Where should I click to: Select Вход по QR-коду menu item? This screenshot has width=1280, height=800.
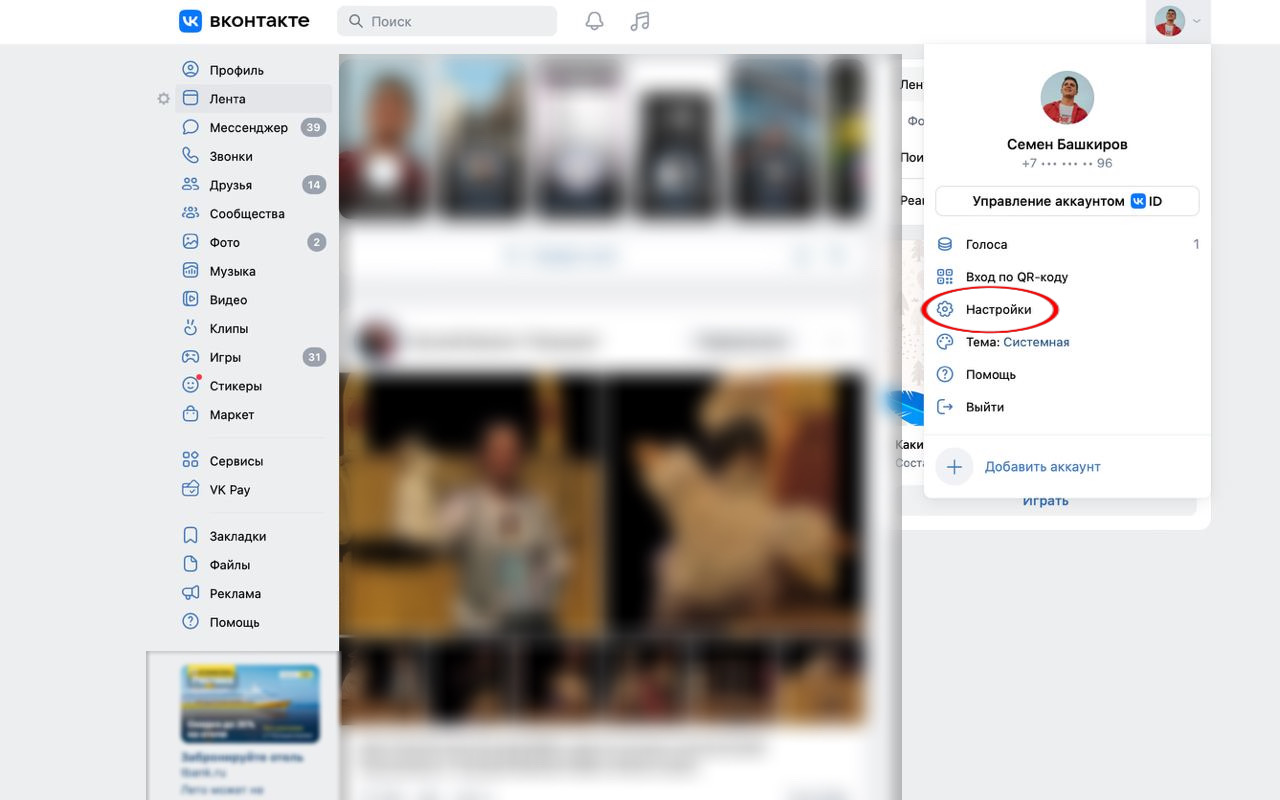(1016, 277)
